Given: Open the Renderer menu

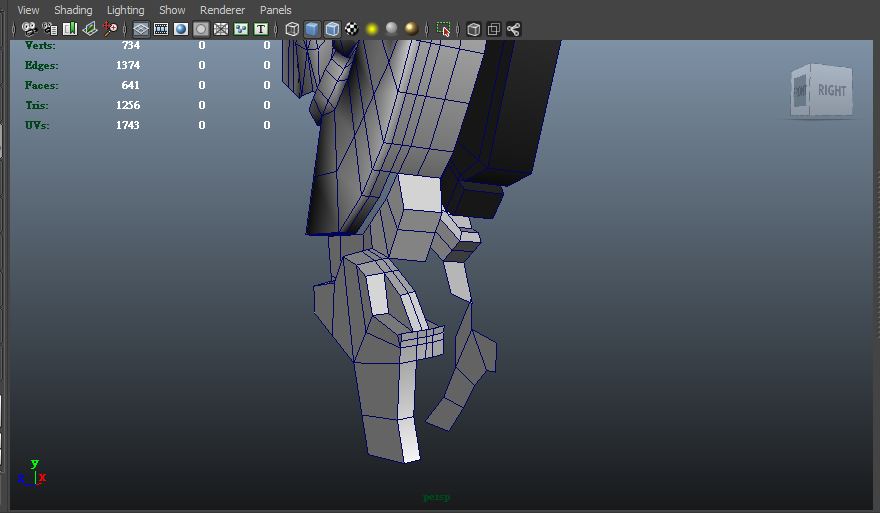Looking at the screenshot, I should pos(222,10).
